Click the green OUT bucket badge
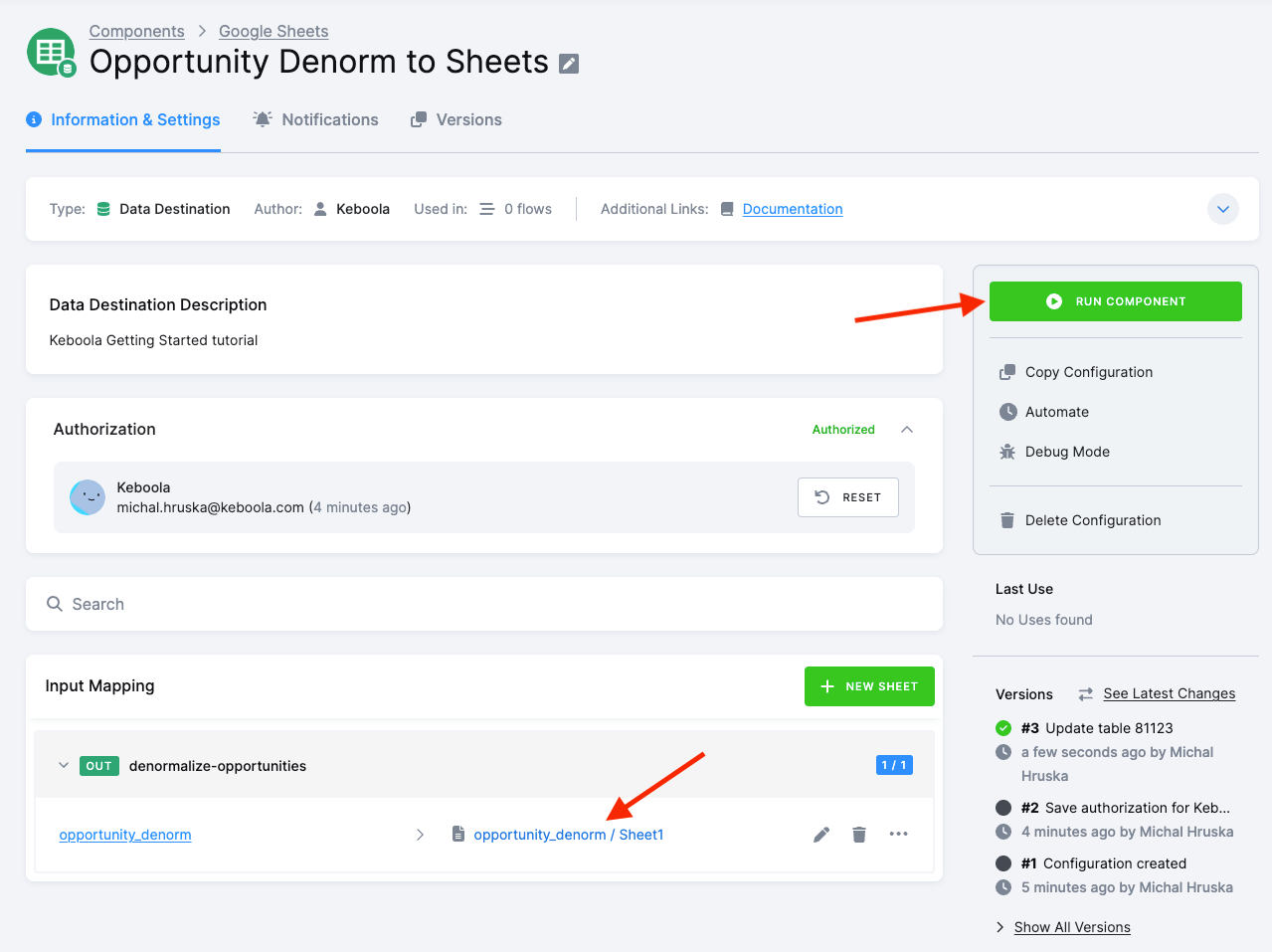 point(99,766)
